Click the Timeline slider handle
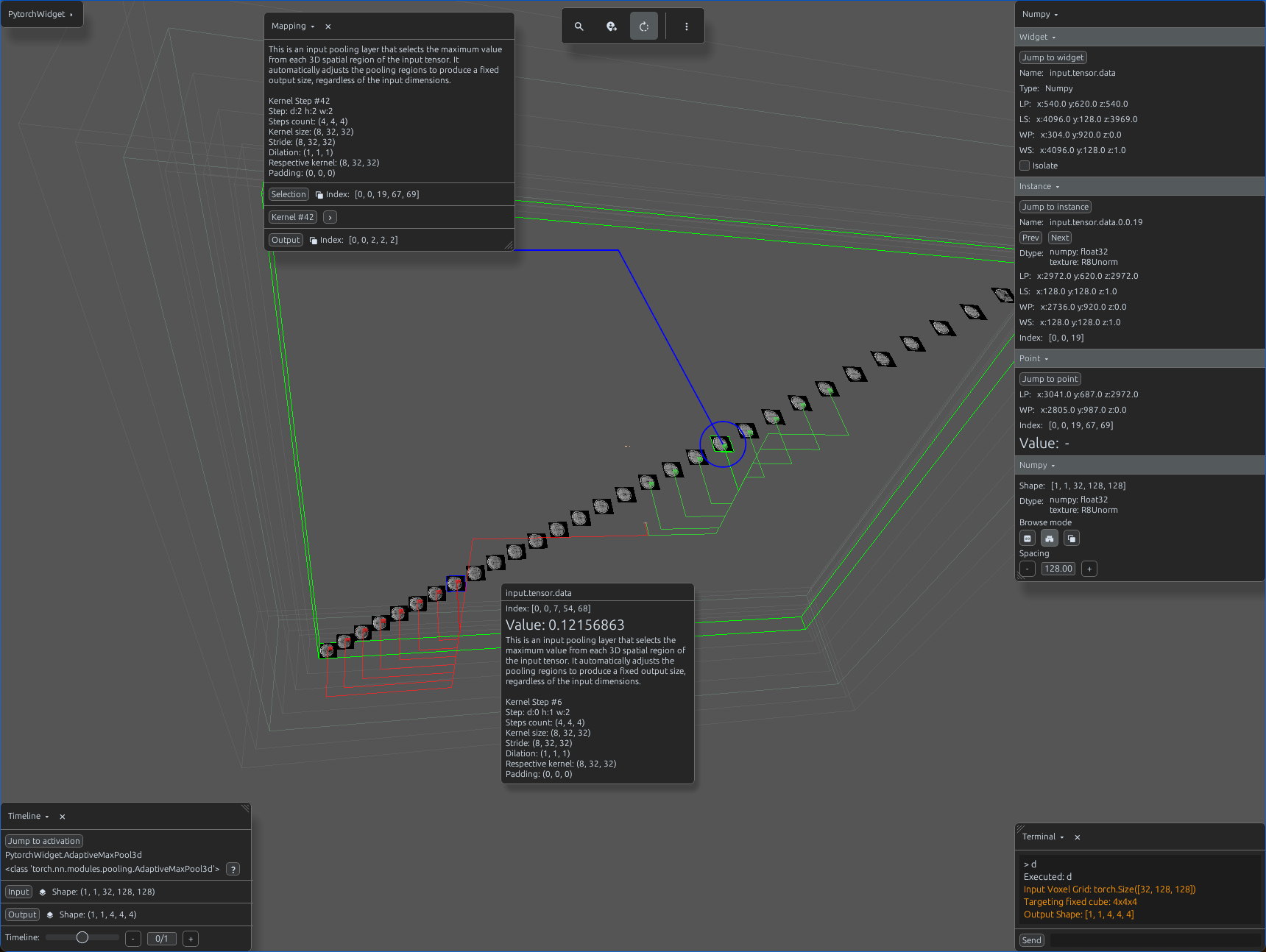Viewport: 1266px width, 952px height. pyautogui.click(x=82, y=937)
